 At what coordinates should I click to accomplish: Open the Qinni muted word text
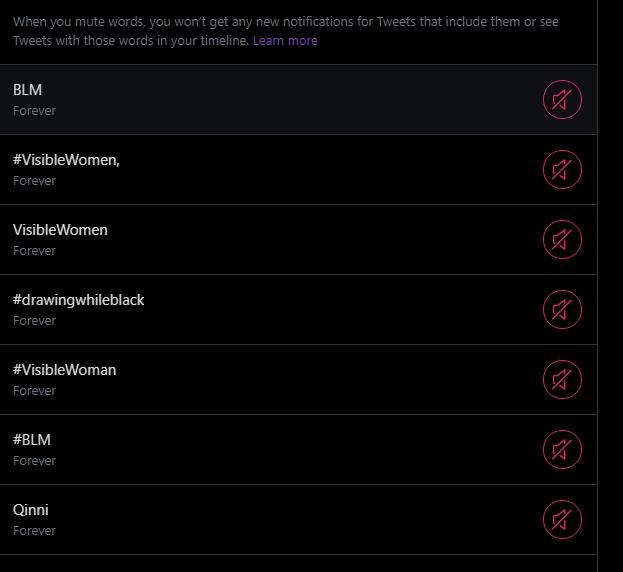[x=31, y=510]
